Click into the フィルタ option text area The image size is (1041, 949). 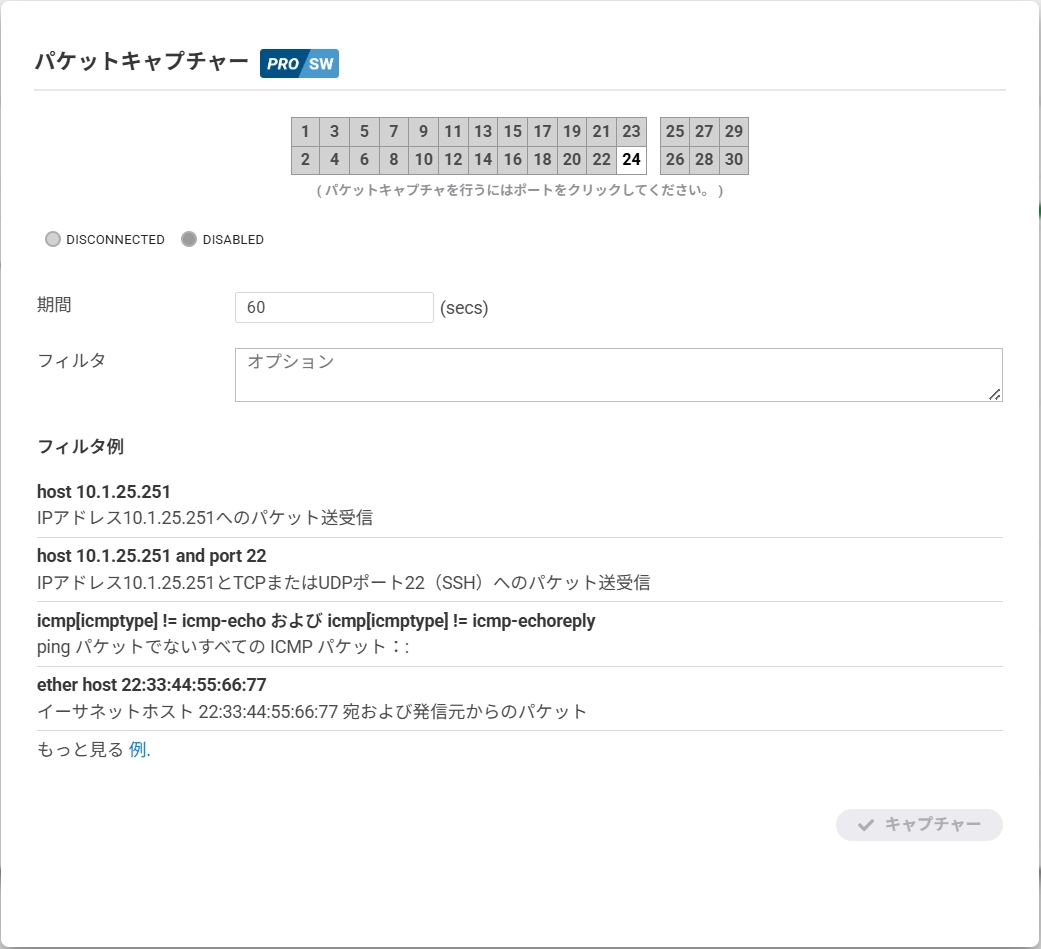617,374
